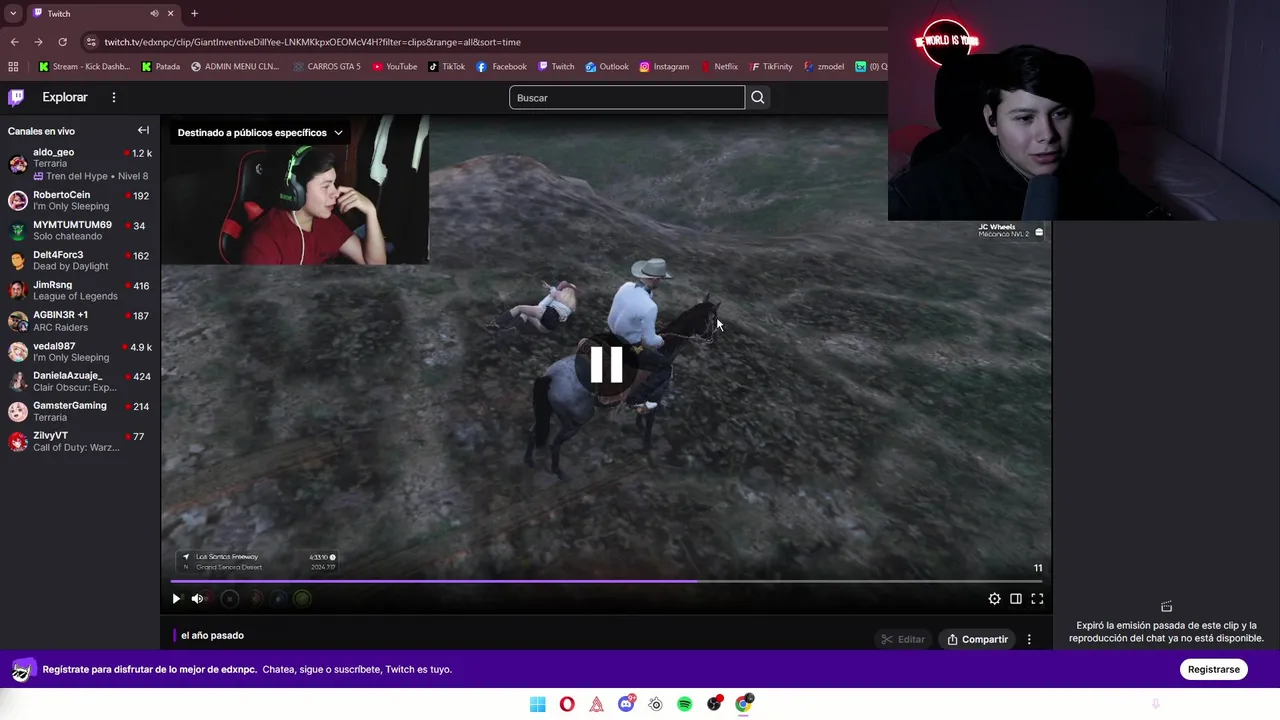Open RobertoCein's live channel
1280x720 pixels.
[x=80, y=200]
